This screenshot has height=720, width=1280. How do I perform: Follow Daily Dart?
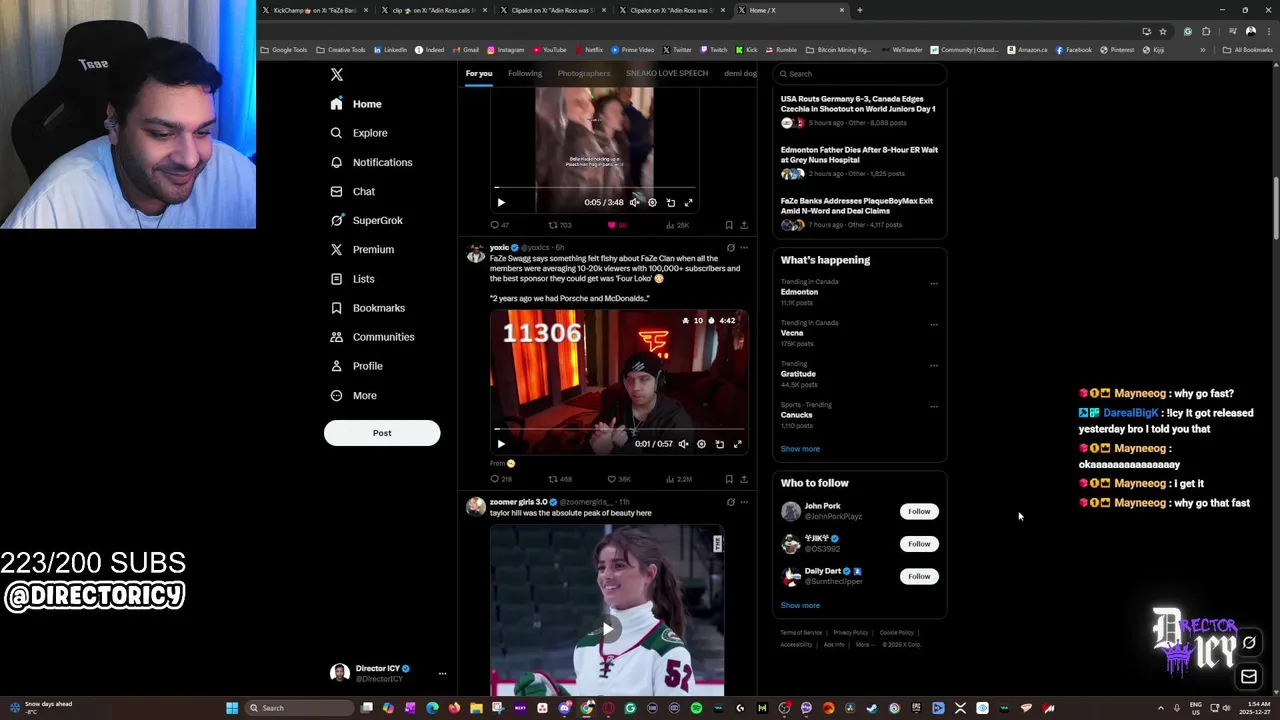point(919,576)
